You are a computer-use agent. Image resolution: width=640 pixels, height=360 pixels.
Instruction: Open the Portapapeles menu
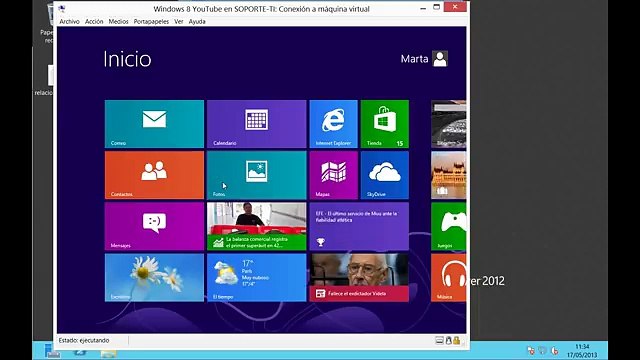pos(151,22)
